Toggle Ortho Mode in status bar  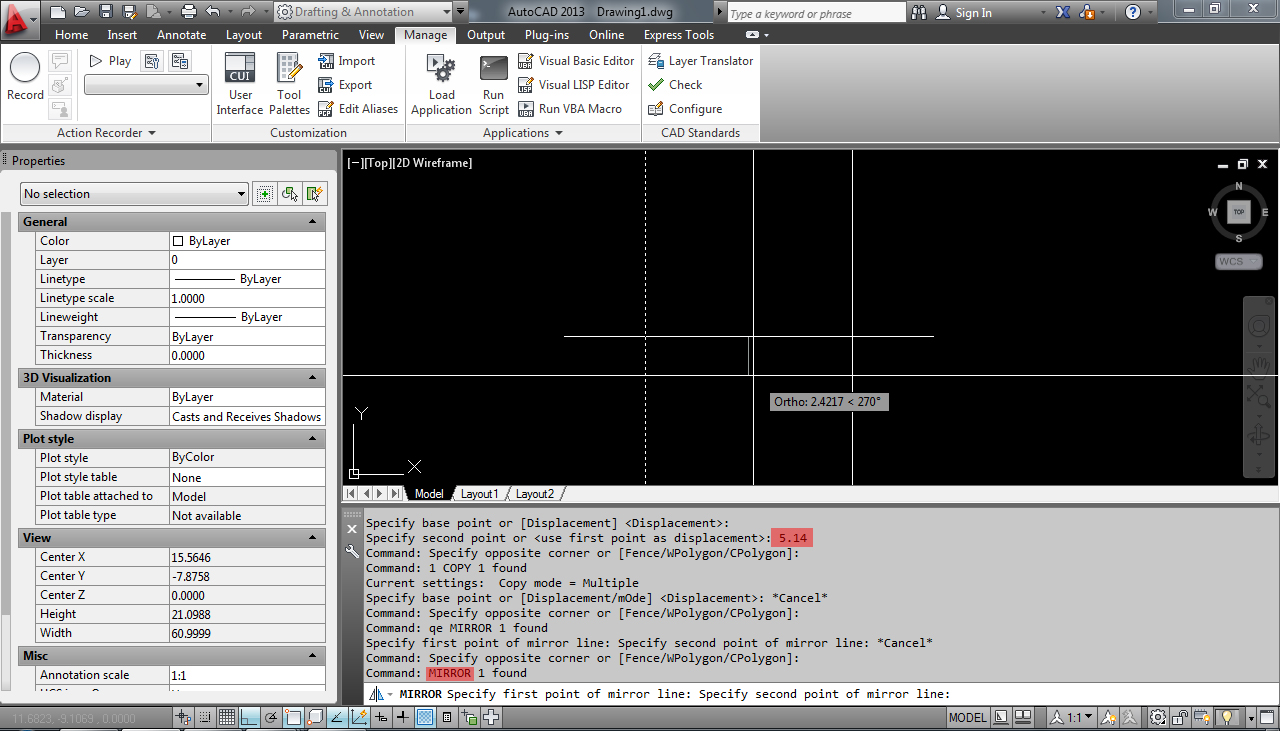point(249,717)
